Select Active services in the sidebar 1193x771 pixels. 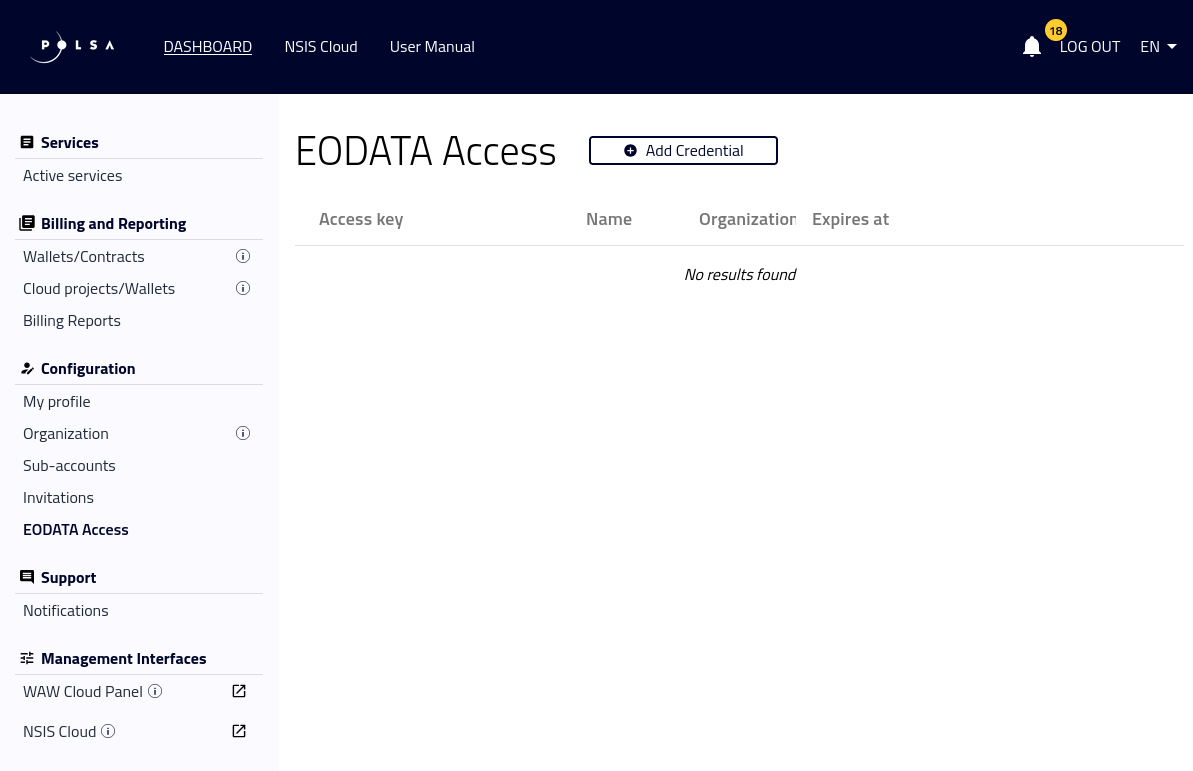pyautogui.click(x=72, y=175)
